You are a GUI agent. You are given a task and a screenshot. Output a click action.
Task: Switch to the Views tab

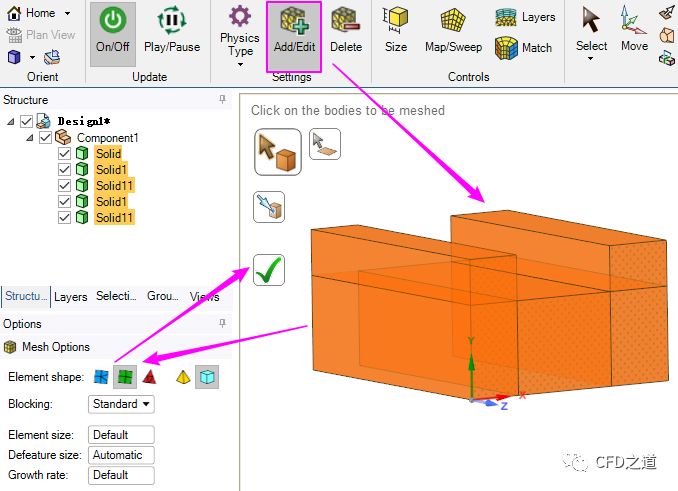point(205,297)
